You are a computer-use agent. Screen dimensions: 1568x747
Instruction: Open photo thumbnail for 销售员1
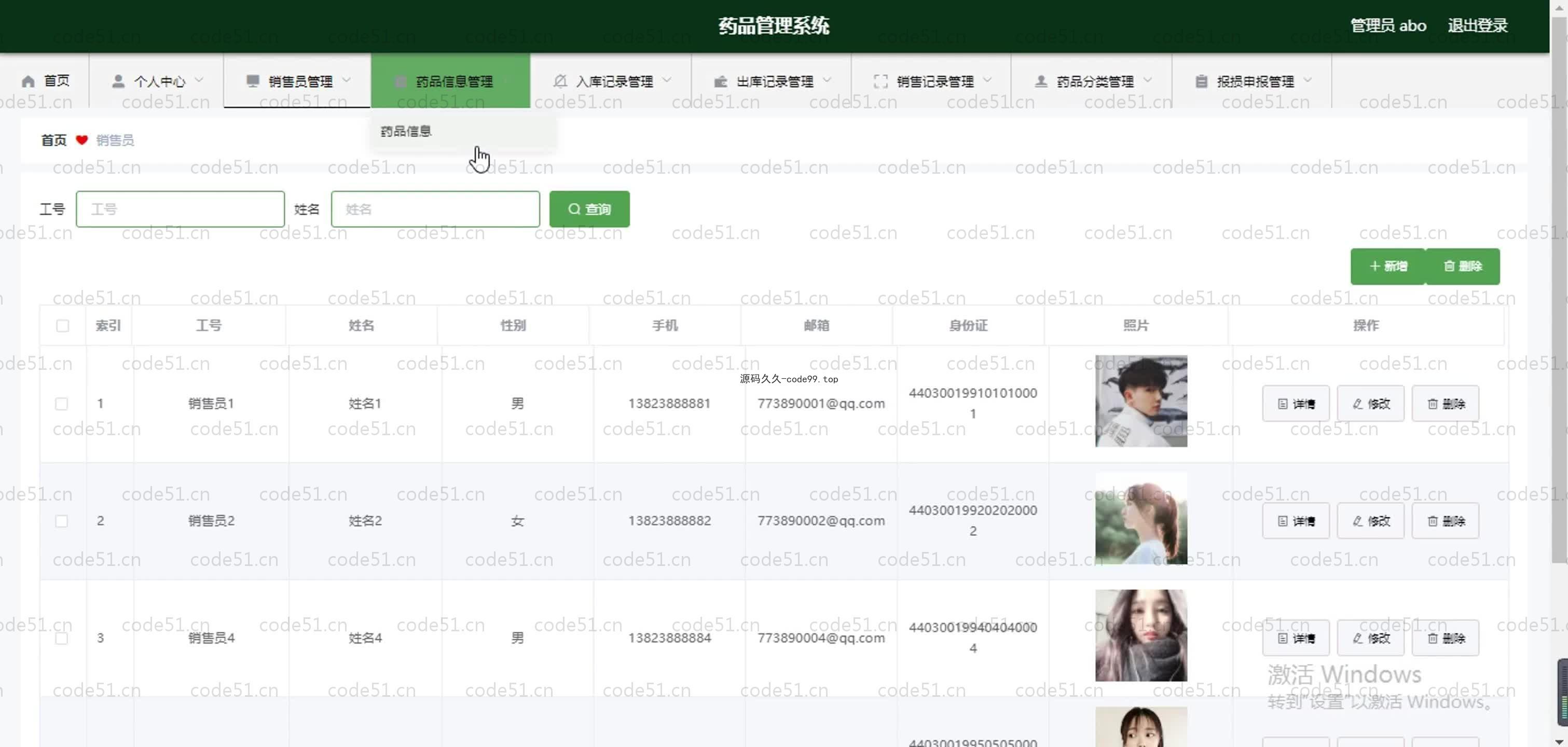tap(1140, 401)
